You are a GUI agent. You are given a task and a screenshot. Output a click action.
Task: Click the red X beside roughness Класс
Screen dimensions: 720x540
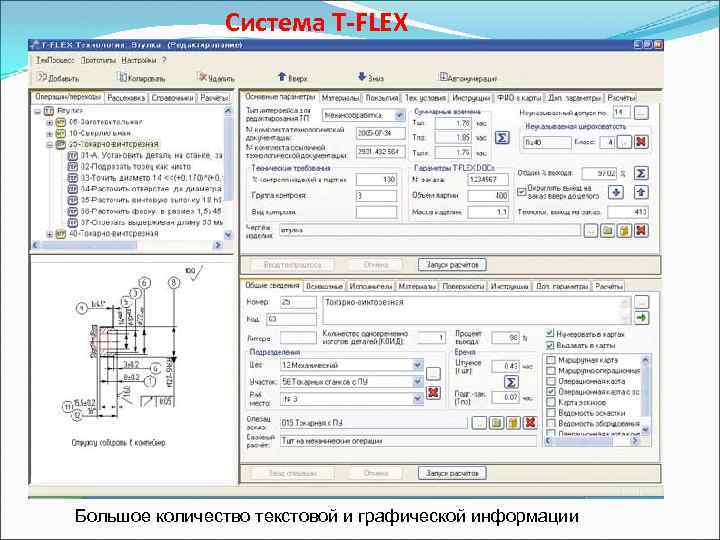pos(641,142)
